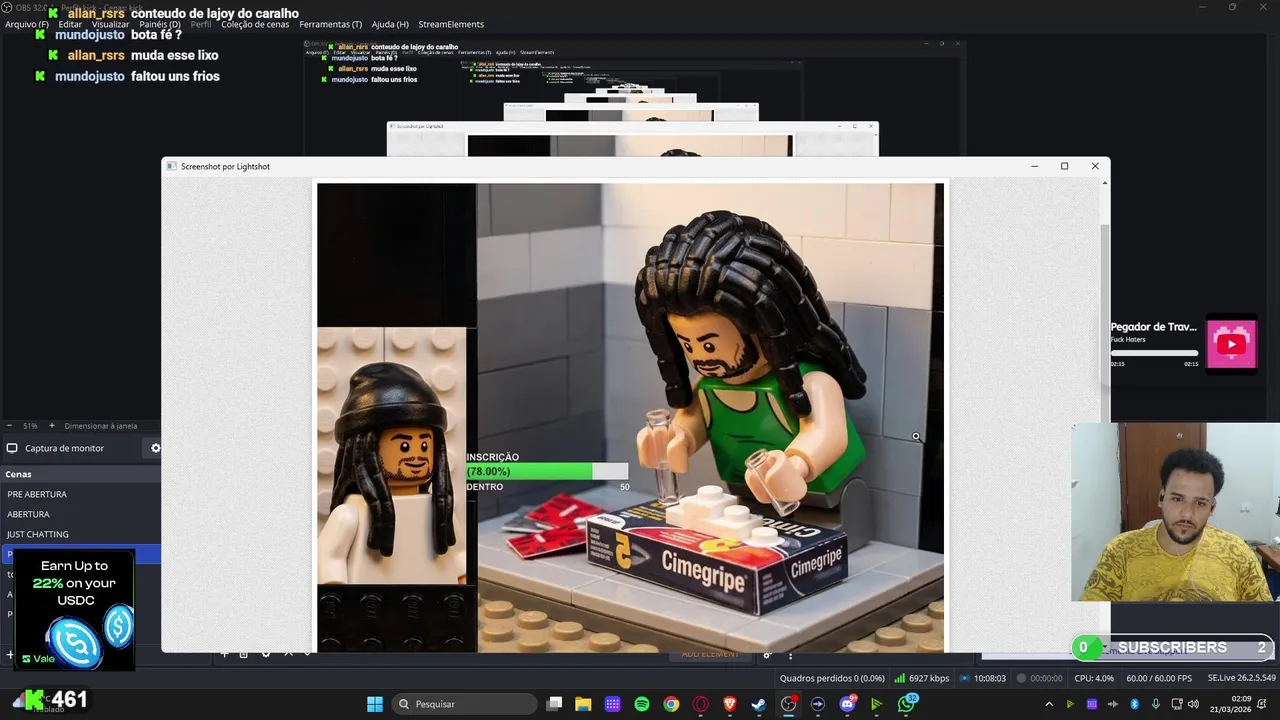This screenshot has height=720, width=1280.
Task: Click the Quadros perdidos 0 (0.0%) status
Action: click(832, 678)
